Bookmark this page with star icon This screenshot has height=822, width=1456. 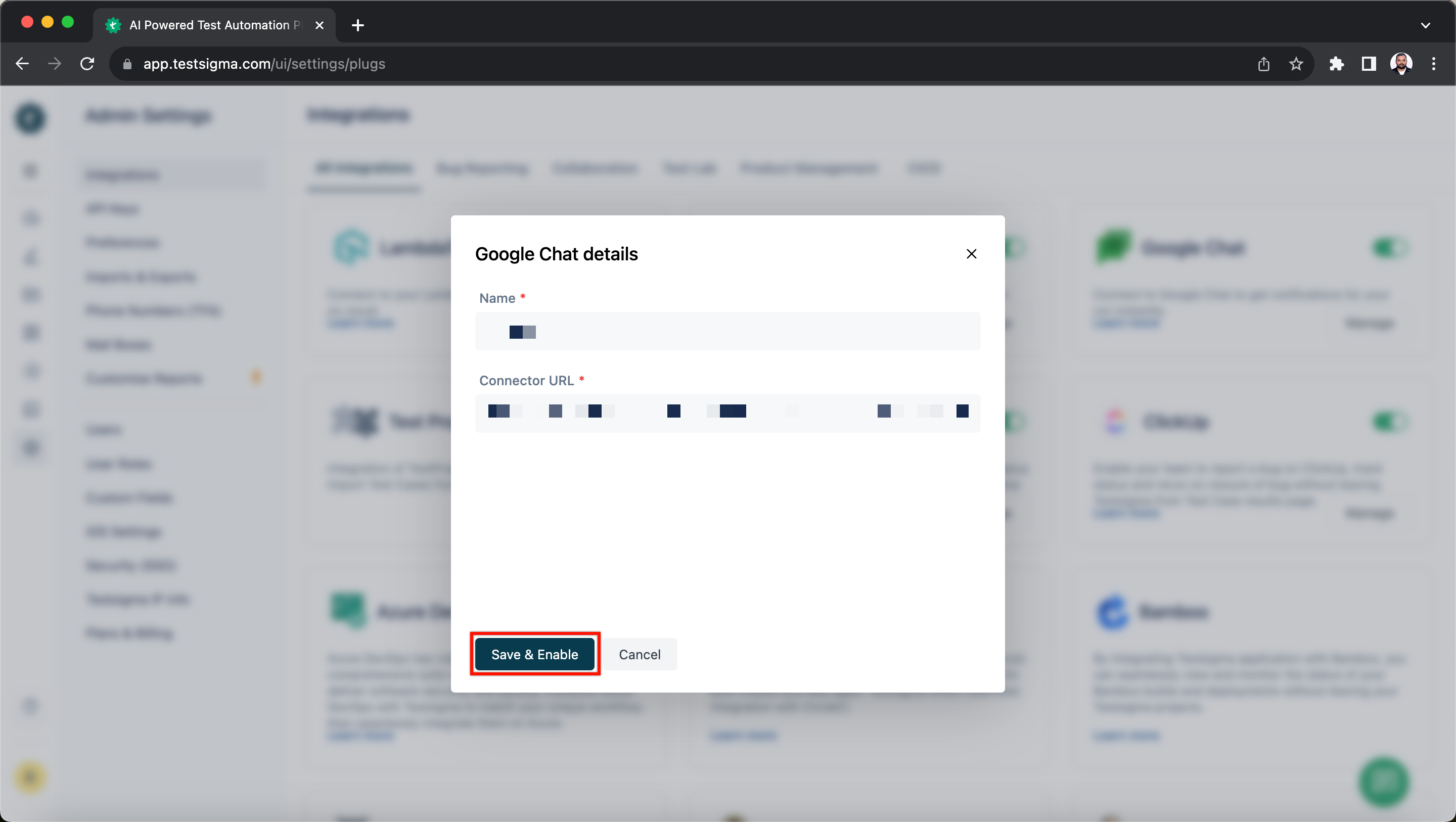pos(1295,64)
